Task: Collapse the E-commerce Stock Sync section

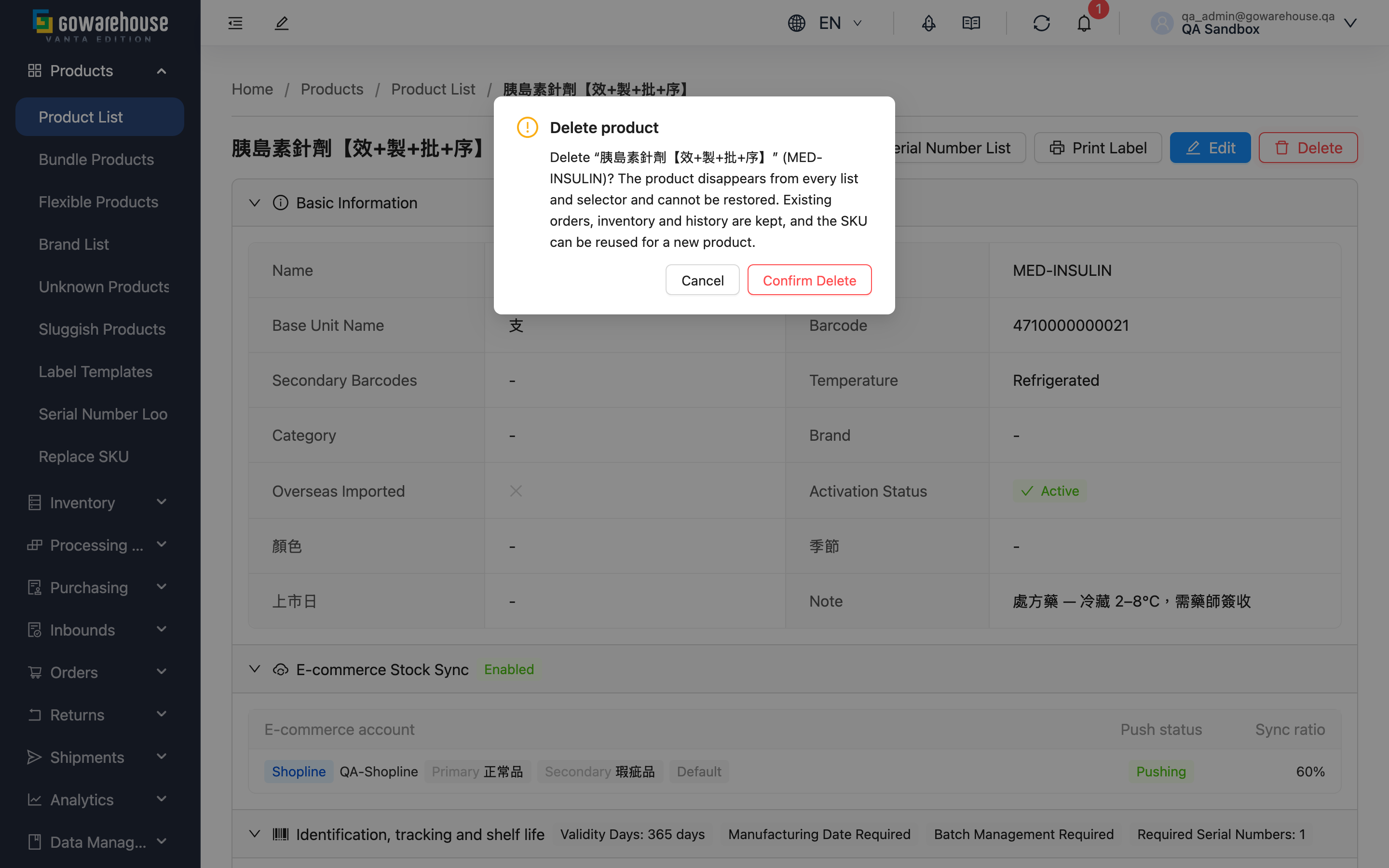Action: (x=254, y=669)
